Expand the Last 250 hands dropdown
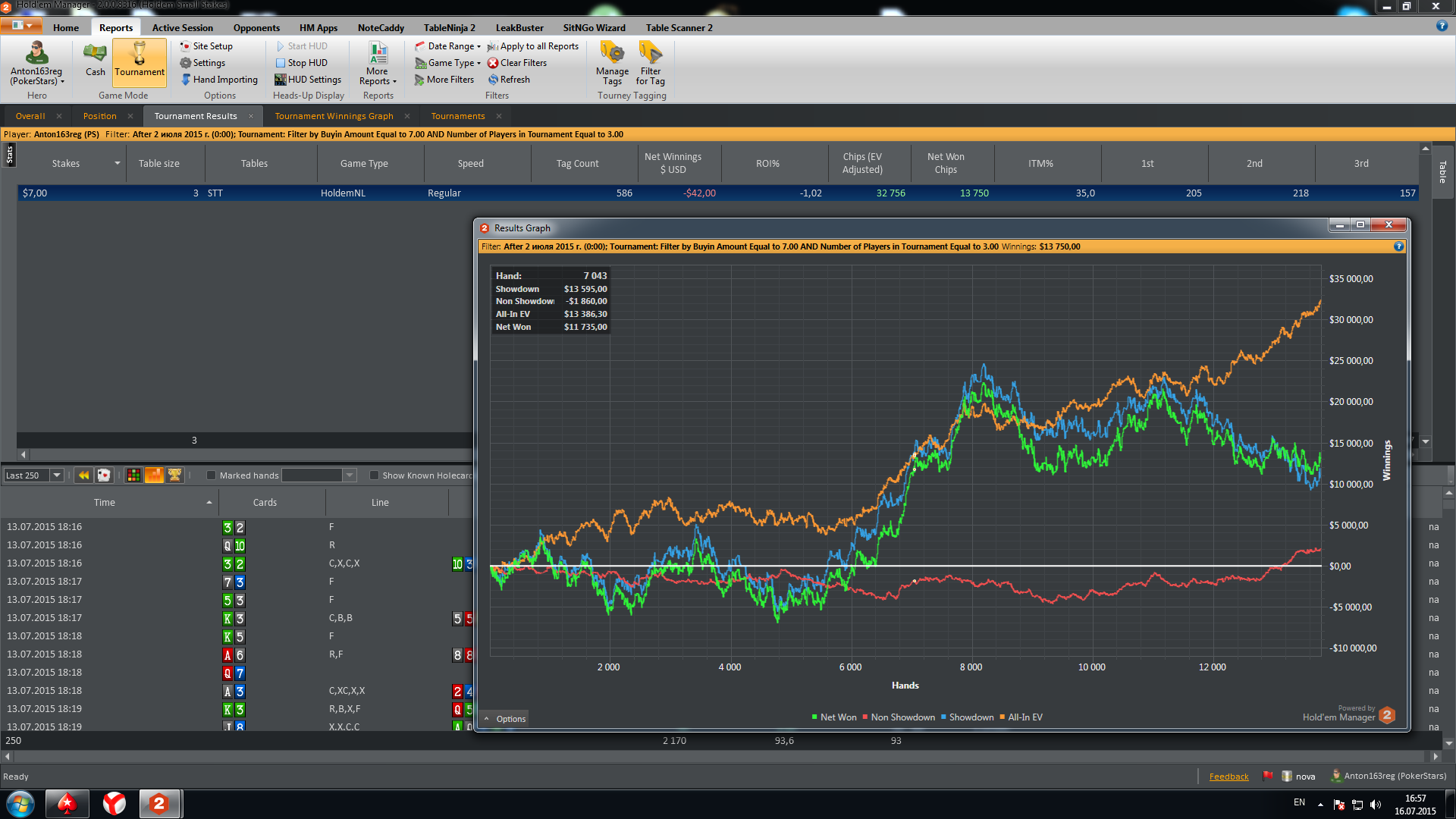Image resolution: width=1456 pixels, height=819 pixels. pos(56,475)
